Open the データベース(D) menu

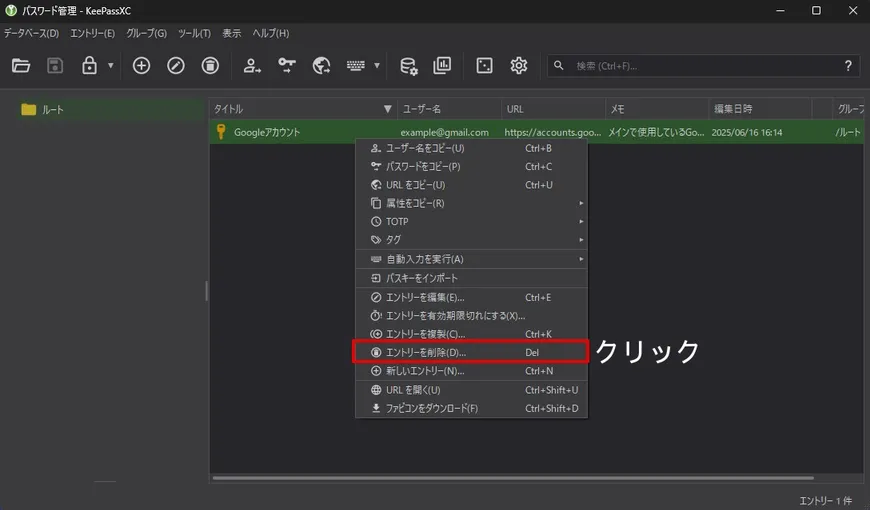tap(31, 33)
